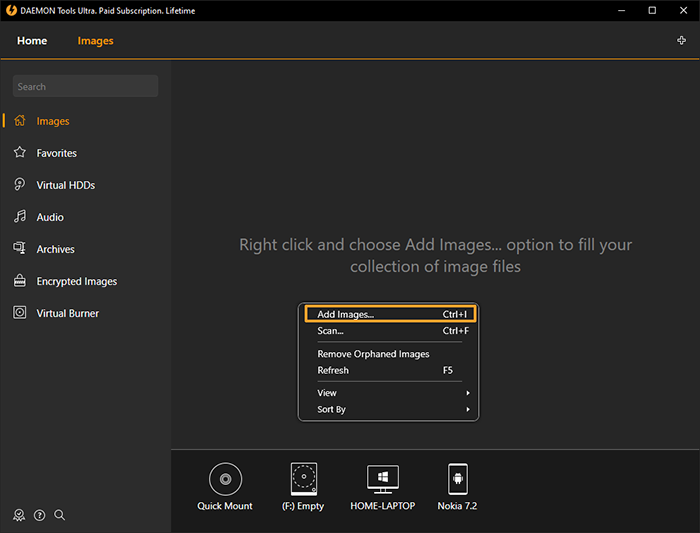The image size is (700, 533).
Task: Click the Nokia 7.2 label
Action: click(457, 506)
